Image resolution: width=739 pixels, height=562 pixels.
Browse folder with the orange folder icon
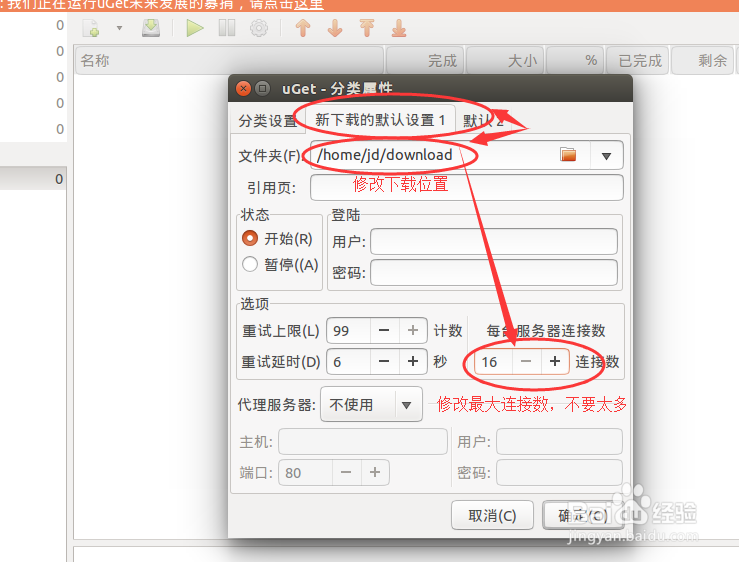click(568, 155)
